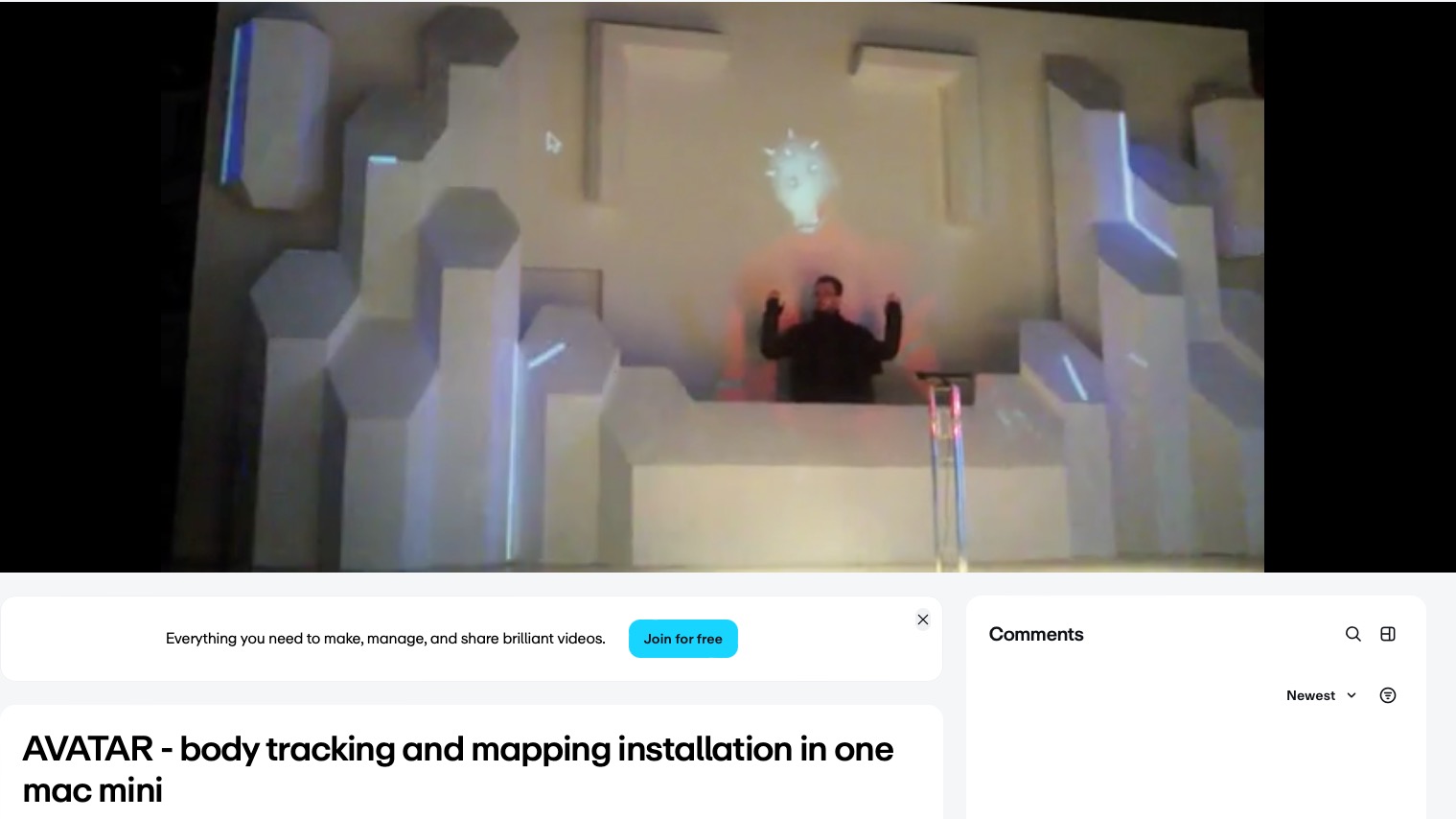Image resolution: width=1456 pixels, height=819 pixels.
Task: Click the Join for free button
Action: (x=682, y=639)
